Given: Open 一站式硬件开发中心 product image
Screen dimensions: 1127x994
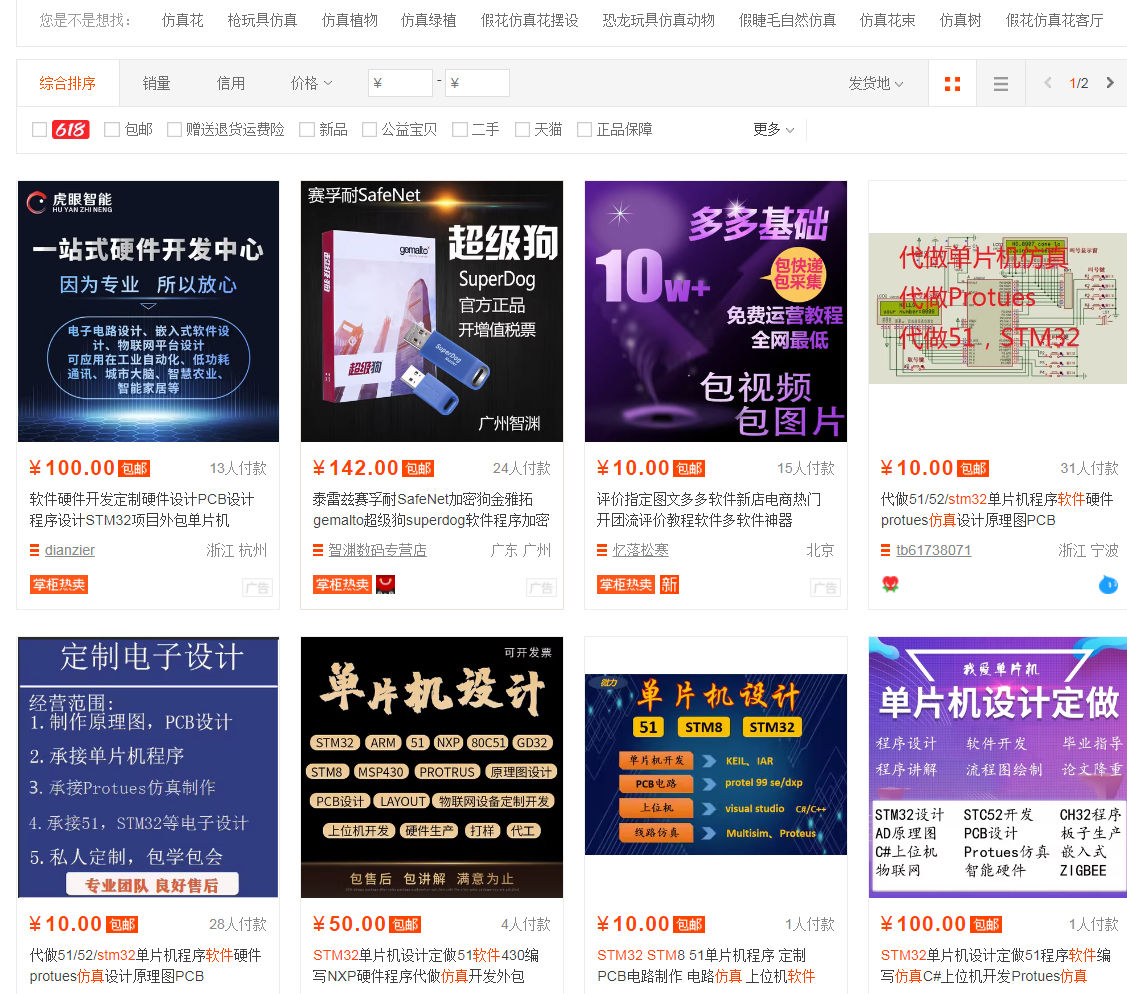Looking at the screenshot, I should [x=148, y=311].
